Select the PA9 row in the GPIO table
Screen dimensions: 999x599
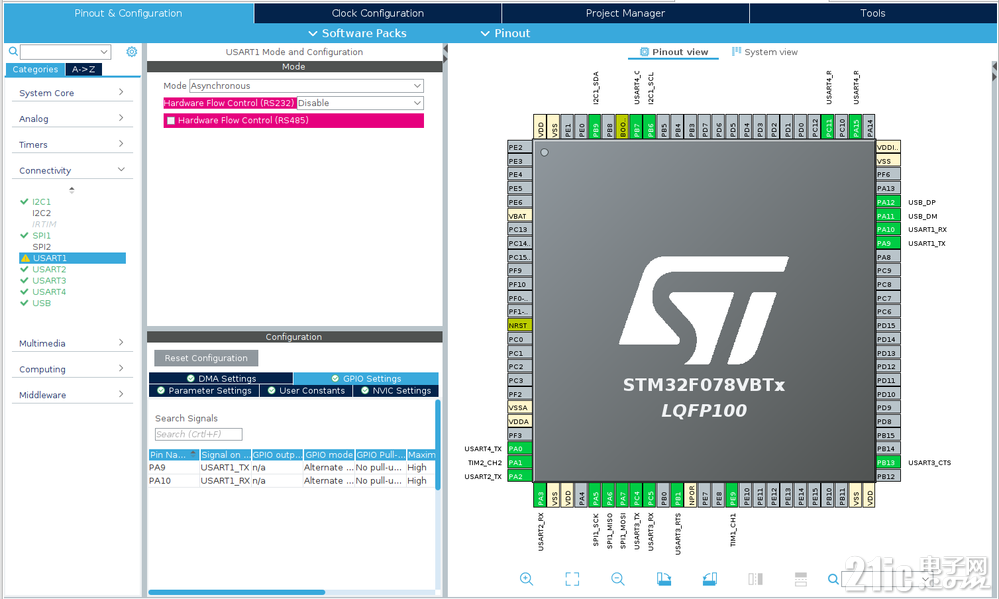pyautogui.click(x=292, y=467)
